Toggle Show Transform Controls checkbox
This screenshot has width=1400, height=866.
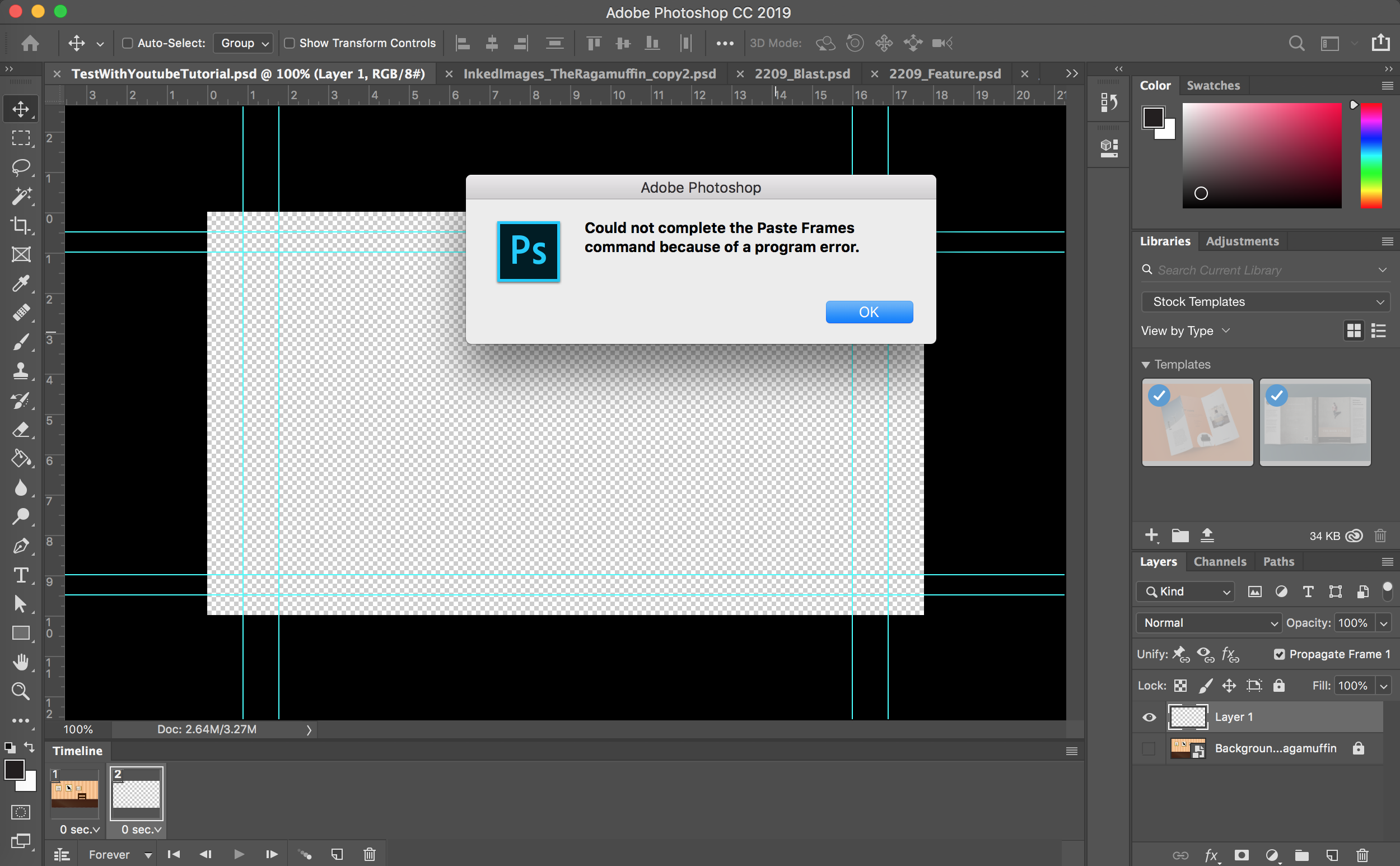point(290,43)
